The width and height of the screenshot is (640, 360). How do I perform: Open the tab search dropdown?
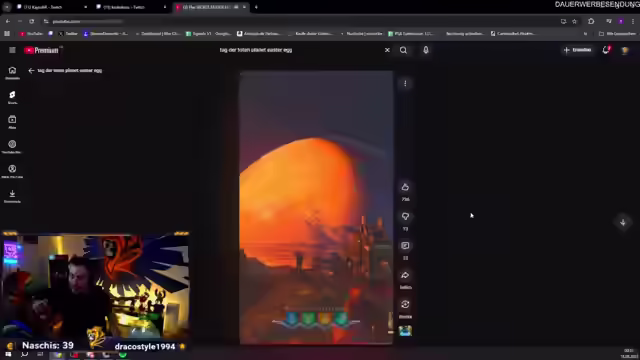(7, 7)
